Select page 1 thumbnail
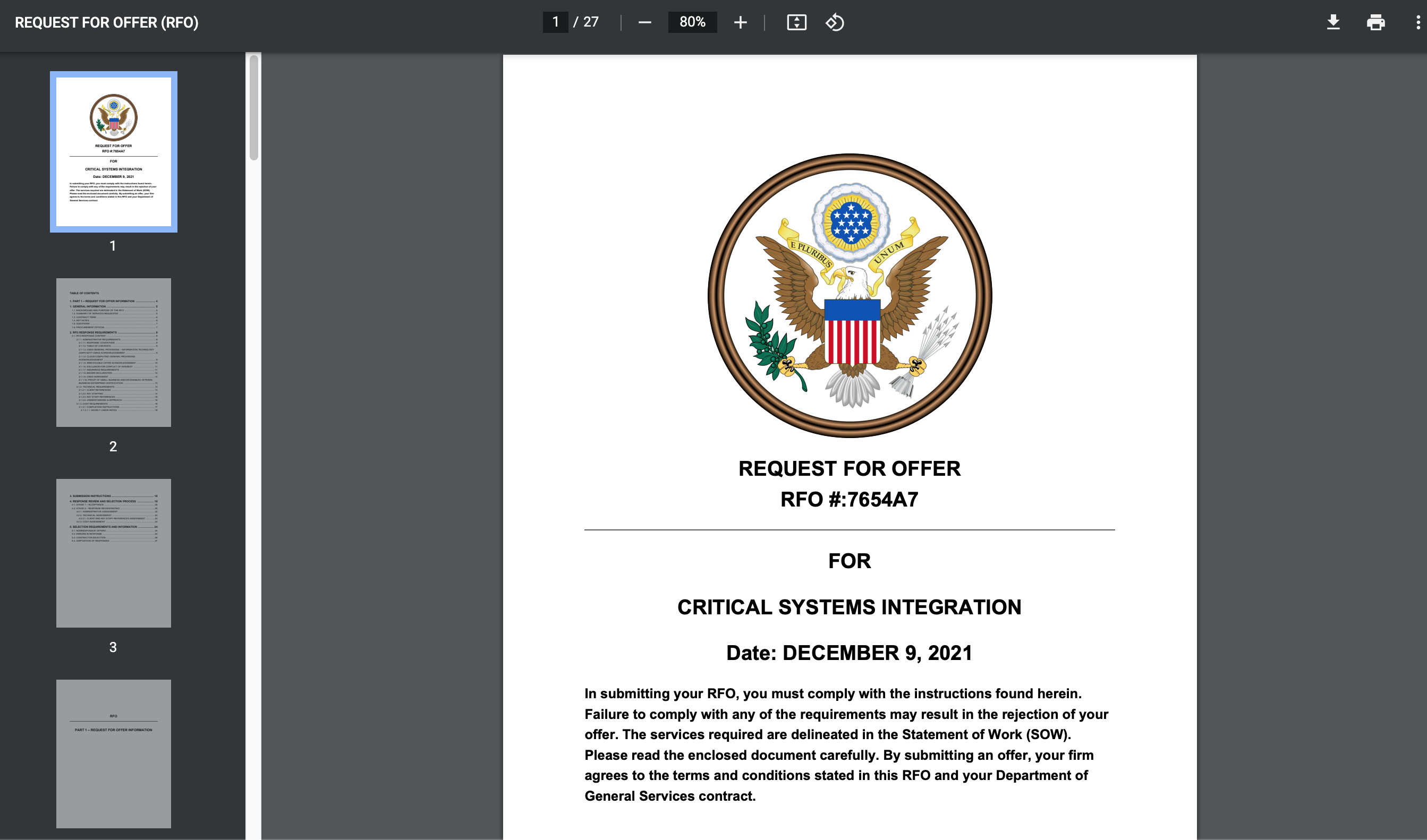 (x=113, y=152)
